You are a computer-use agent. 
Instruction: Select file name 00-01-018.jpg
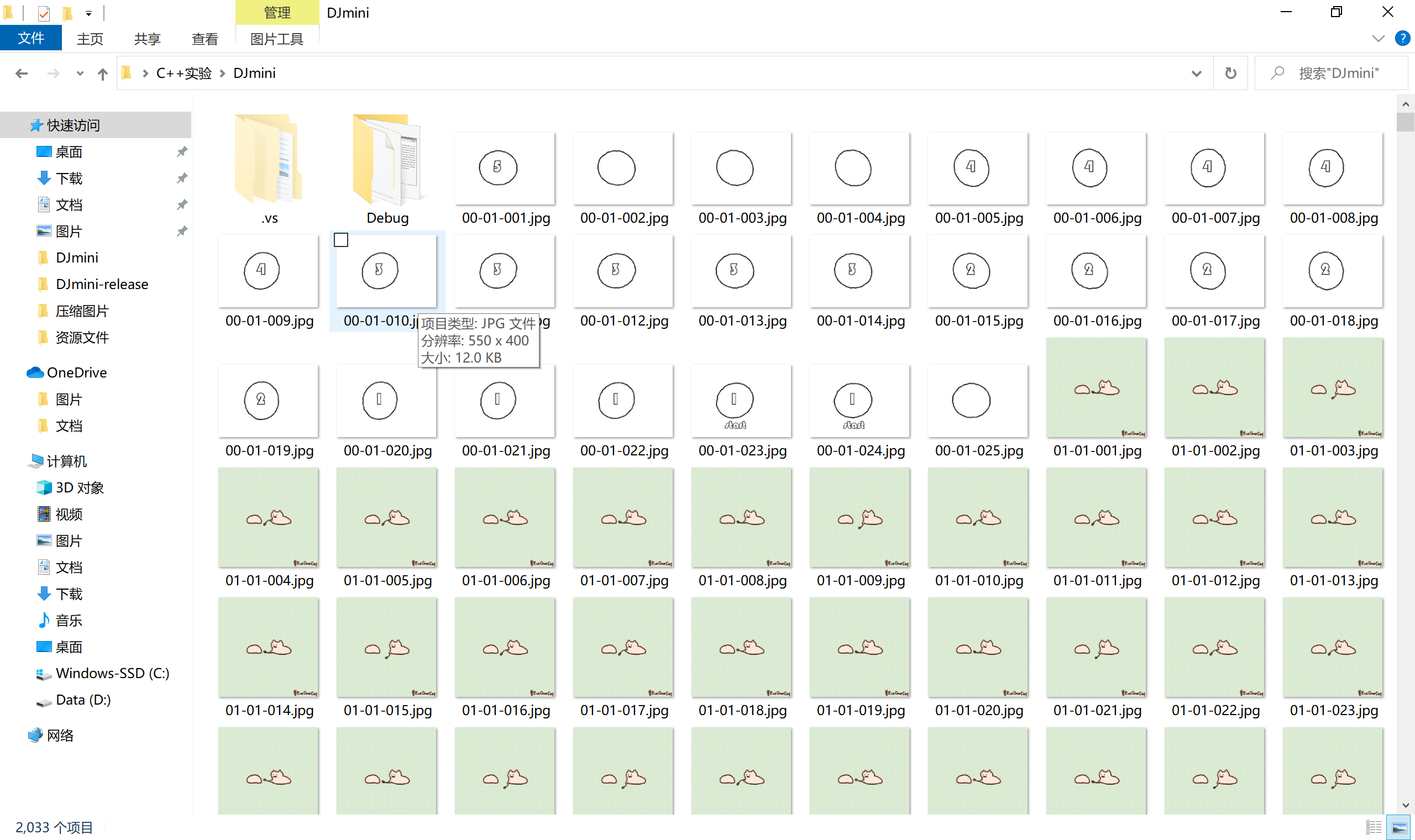[1334, 321]
